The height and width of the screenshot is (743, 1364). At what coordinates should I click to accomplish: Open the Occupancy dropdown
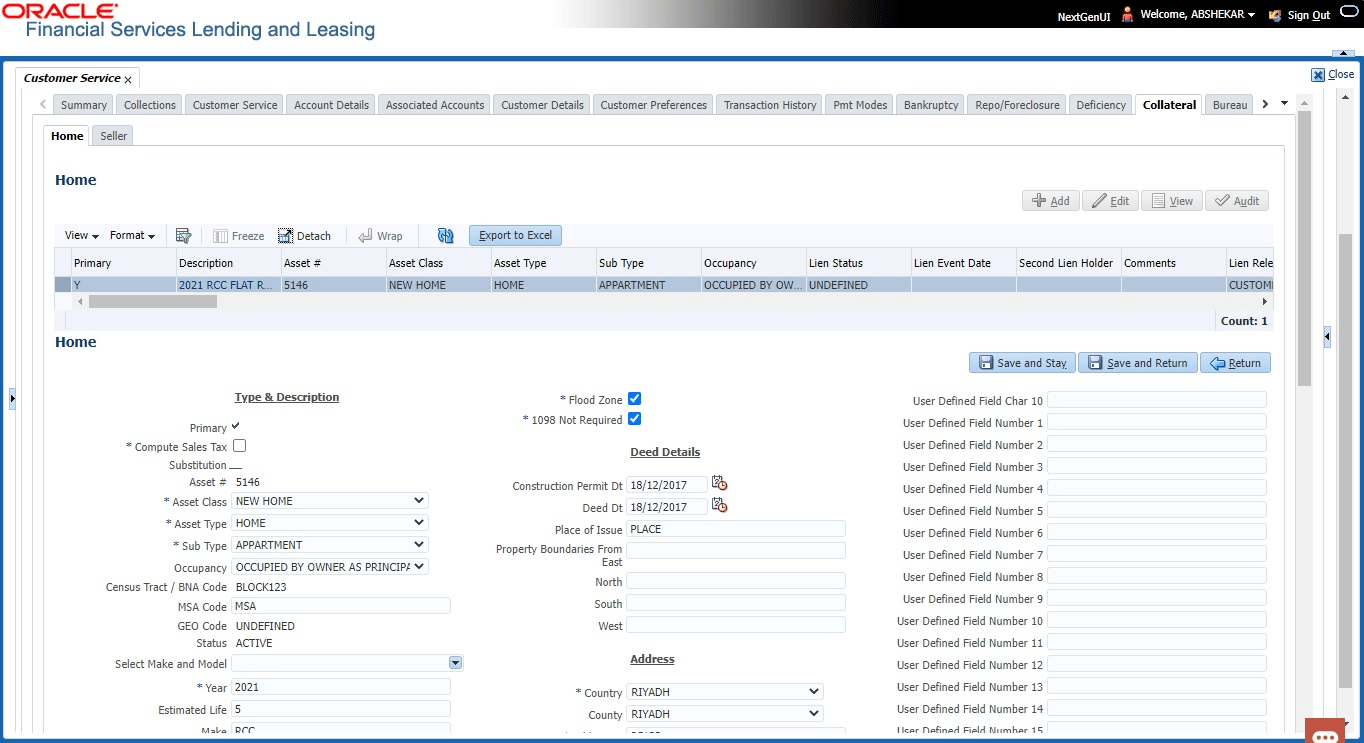(x=330, y=567)
